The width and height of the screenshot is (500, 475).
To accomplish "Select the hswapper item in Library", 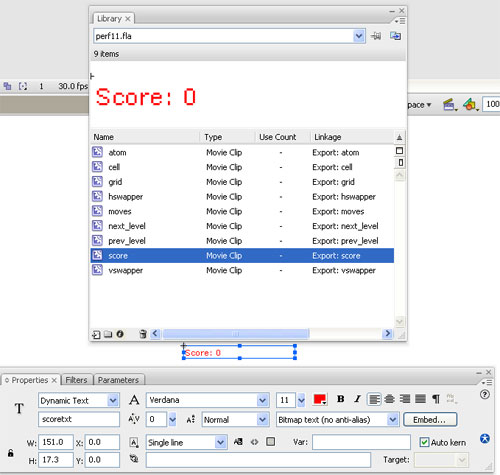I will (242, 197).
